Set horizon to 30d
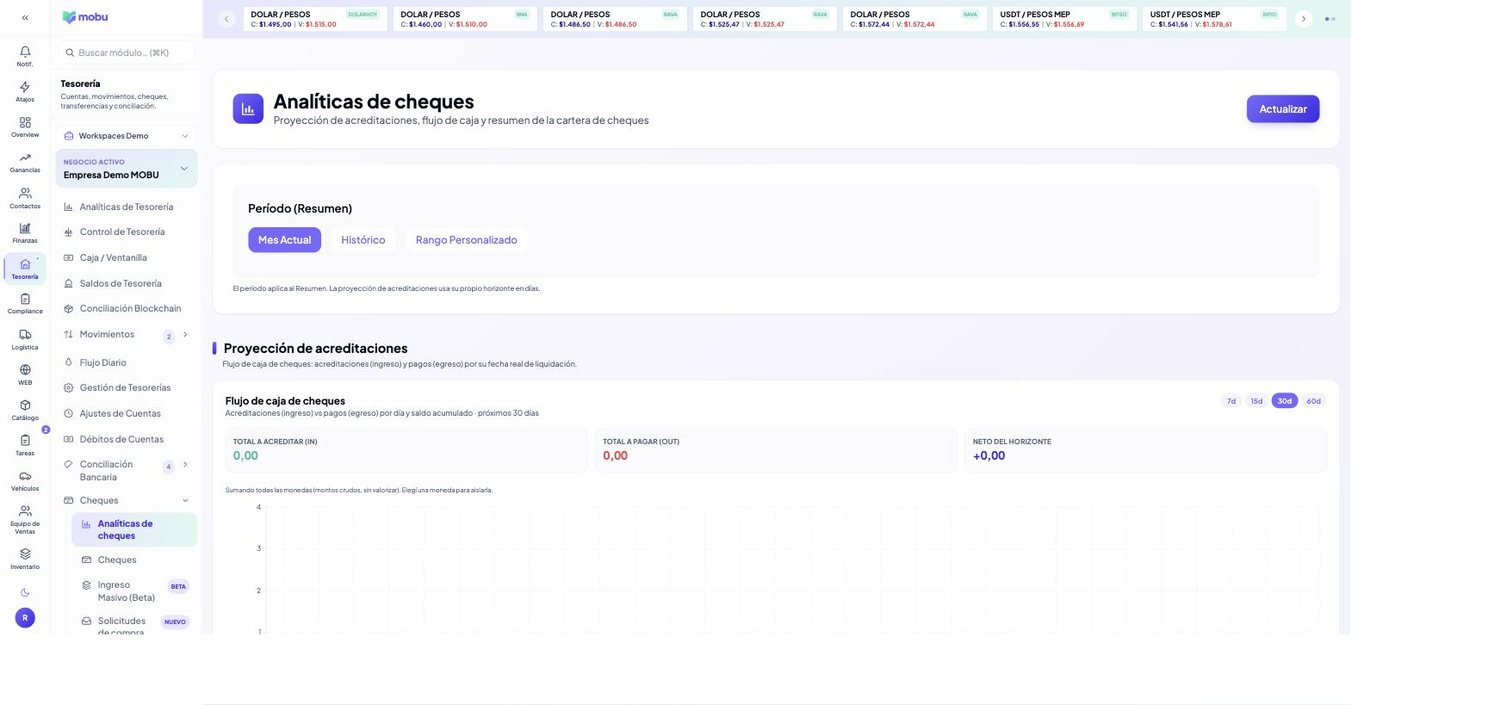This screenshot has width=1500, height=705. pyautogui.click(x=1284, y=401)
